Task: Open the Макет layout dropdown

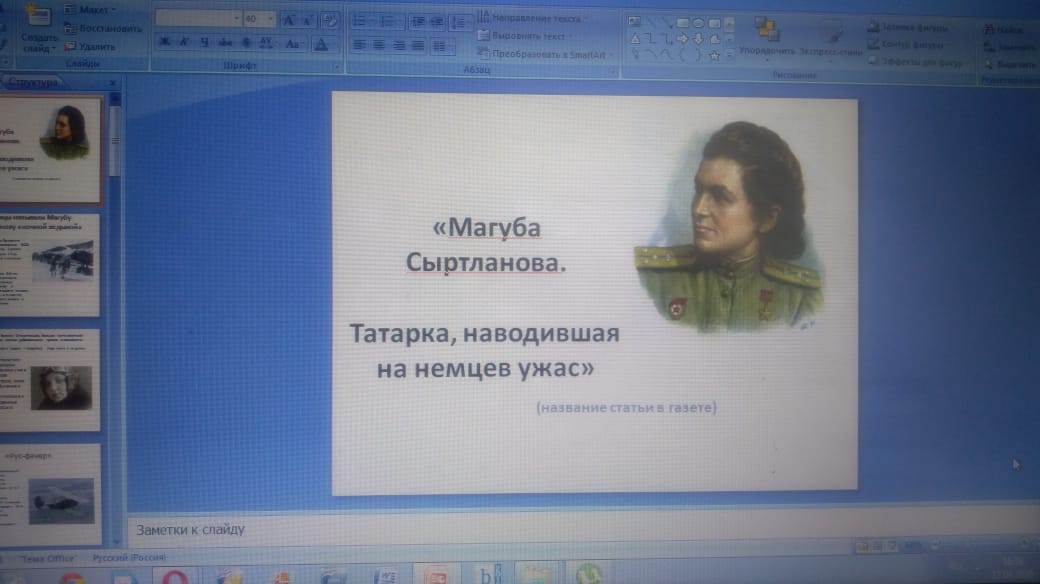Action: (x=91, y=10)
